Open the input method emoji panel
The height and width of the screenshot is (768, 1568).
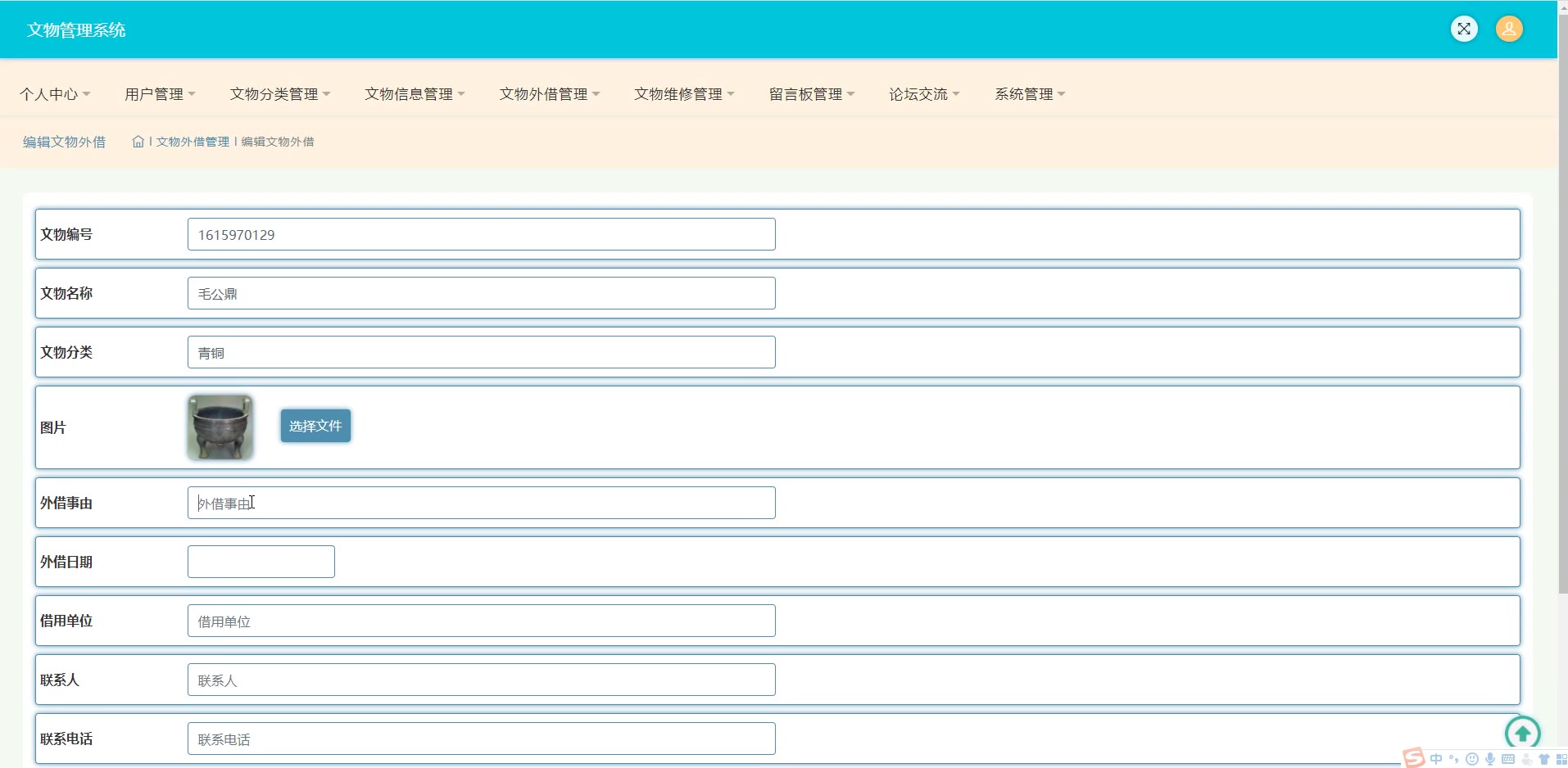tap(1472, 759)
